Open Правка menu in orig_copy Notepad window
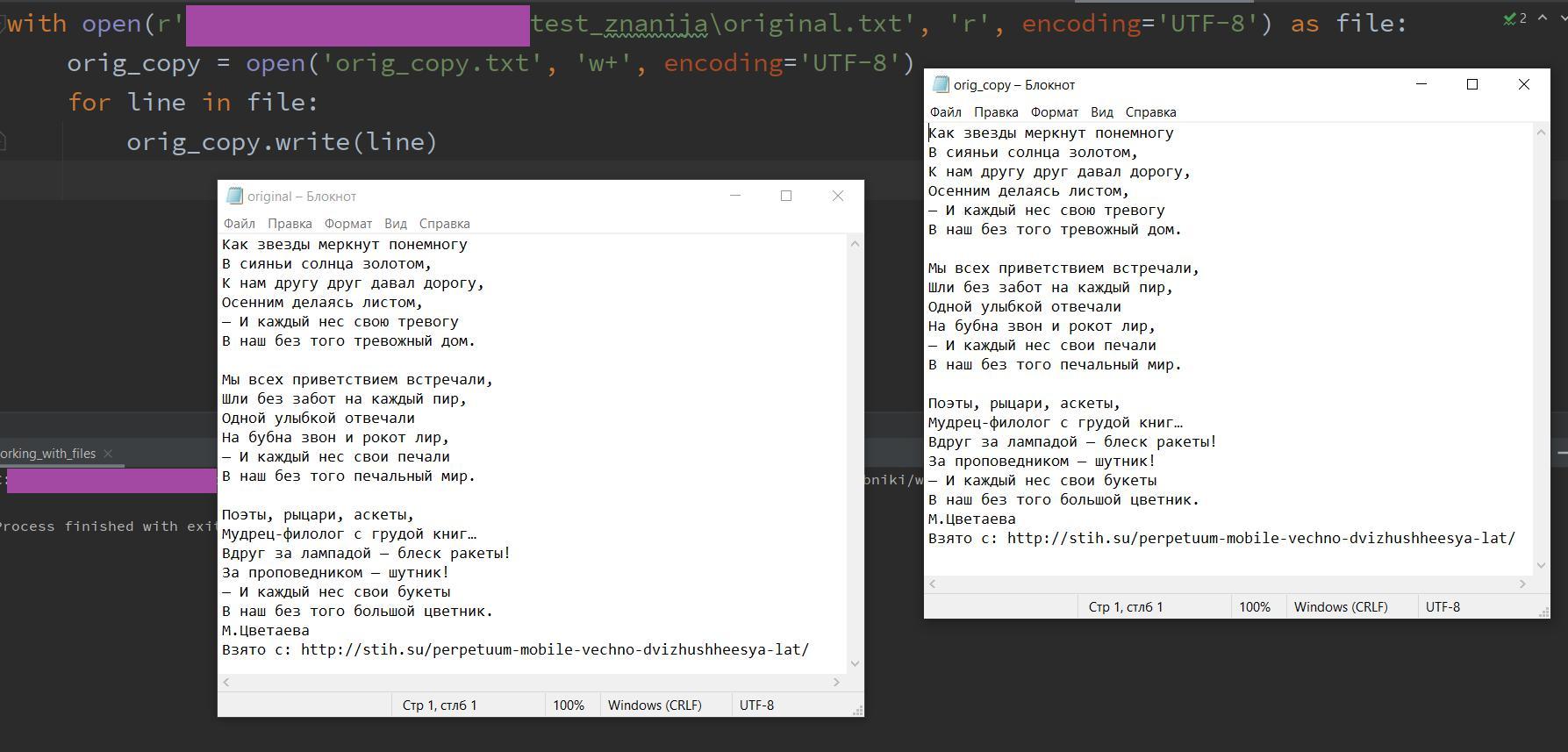The image size is (1568, 752). pos(996,112)
